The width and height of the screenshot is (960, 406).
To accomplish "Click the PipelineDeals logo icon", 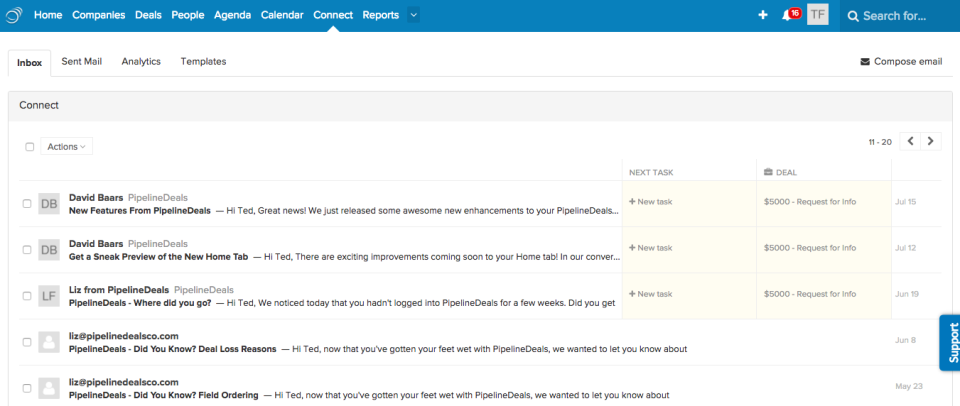I will (14, 15).
